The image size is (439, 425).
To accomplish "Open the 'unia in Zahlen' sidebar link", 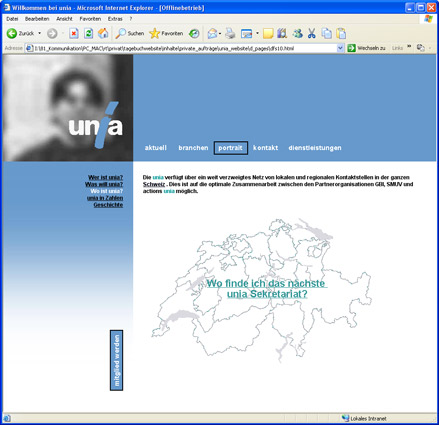I will coord(105,198).
